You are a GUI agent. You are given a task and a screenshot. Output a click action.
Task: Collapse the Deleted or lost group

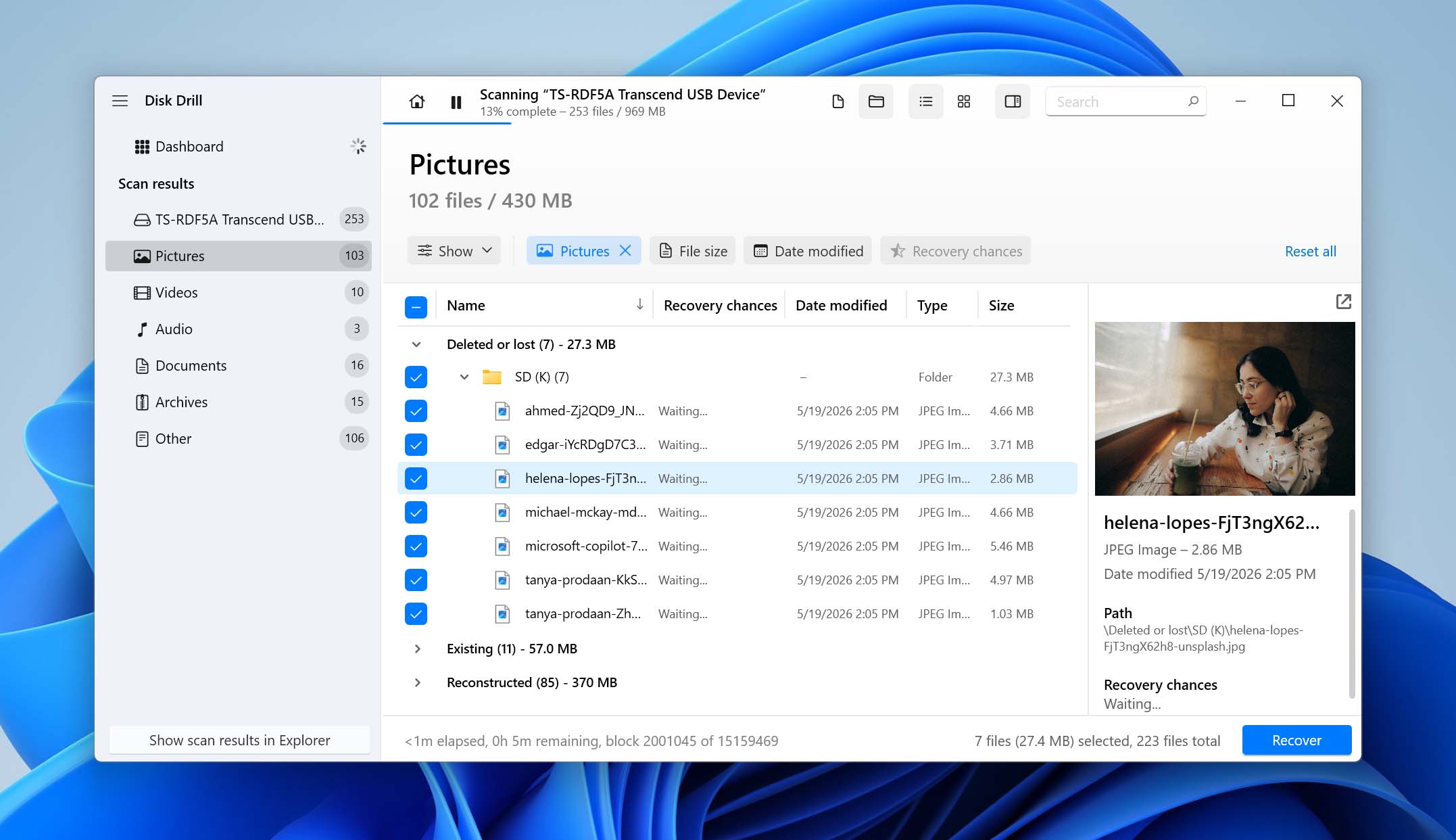tap(416, 344)
